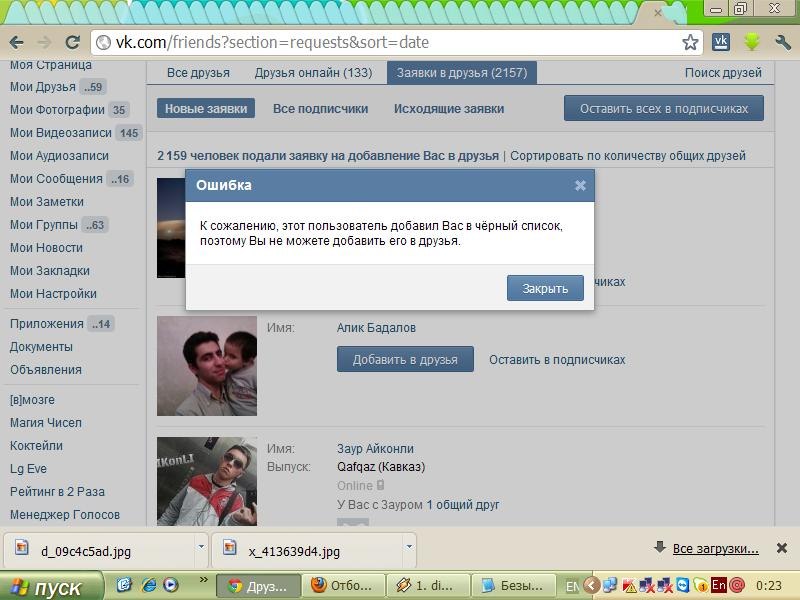Expand the dropdown arrow for d_09c4c5ad.jpg download
Screen dimensions: 800x600
[202, 547]
